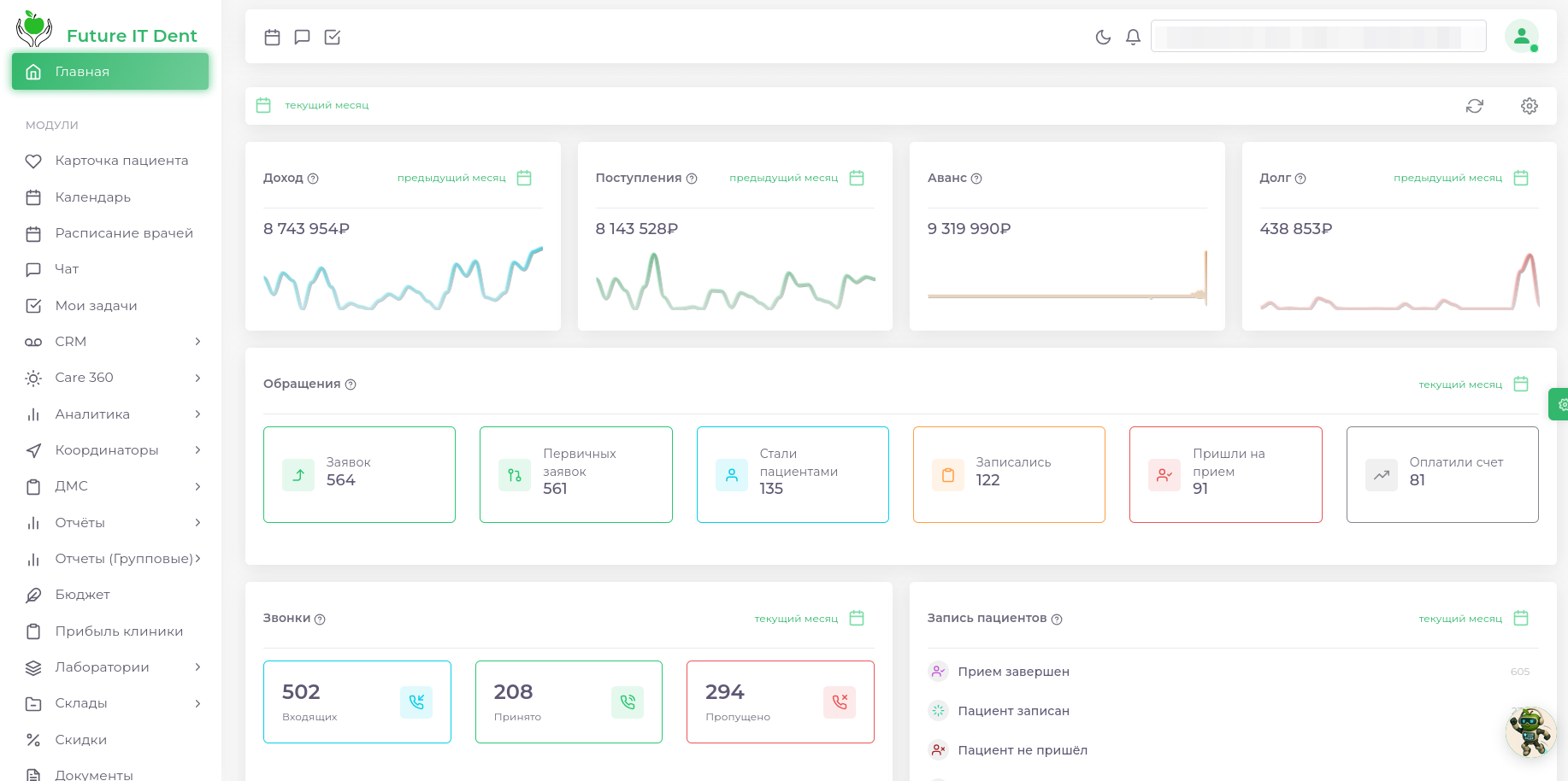Click the floating gear toggle on the right edge

(1562, 404)
